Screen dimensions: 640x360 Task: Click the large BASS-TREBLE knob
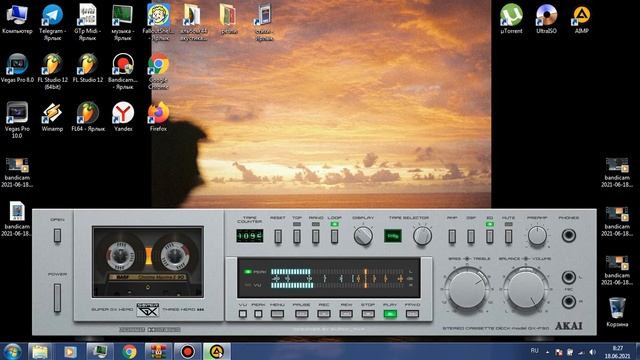click(x=467, y=289)
